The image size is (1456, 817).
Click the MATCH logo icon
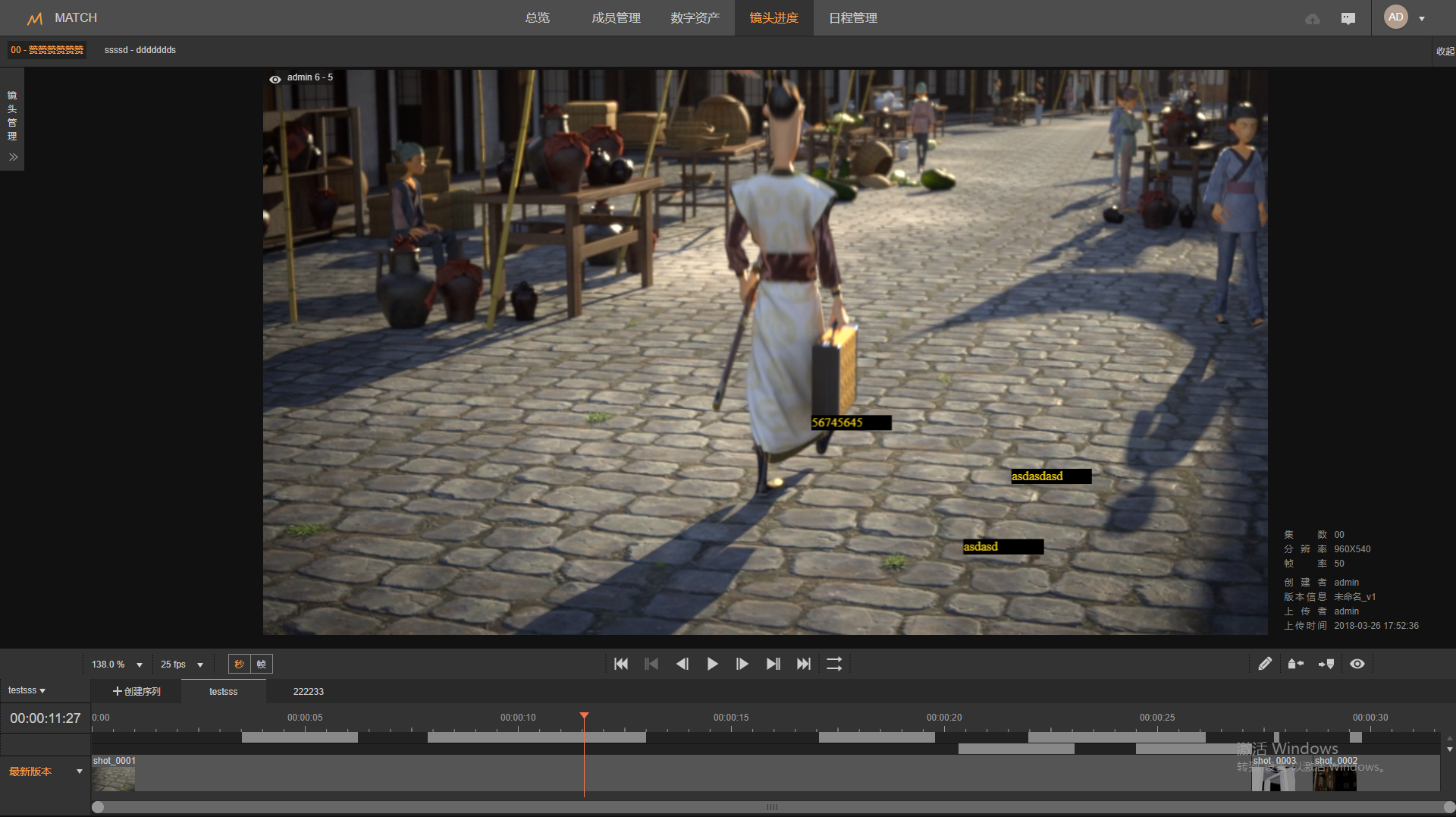[34, 18]
